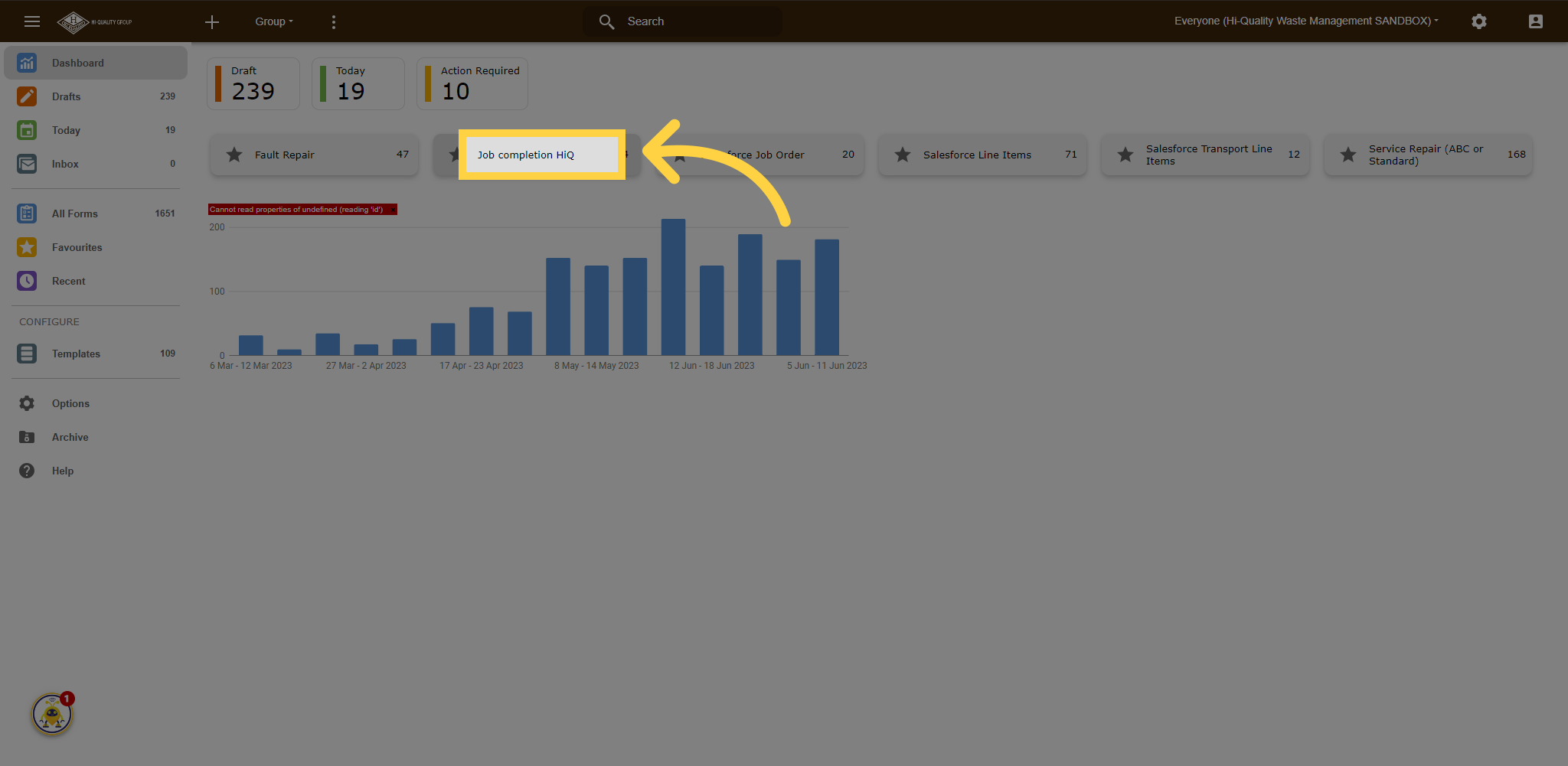Viewport: 1568px width, 766px height.
Task: Open the Archive section
Action: pos(27,437)
